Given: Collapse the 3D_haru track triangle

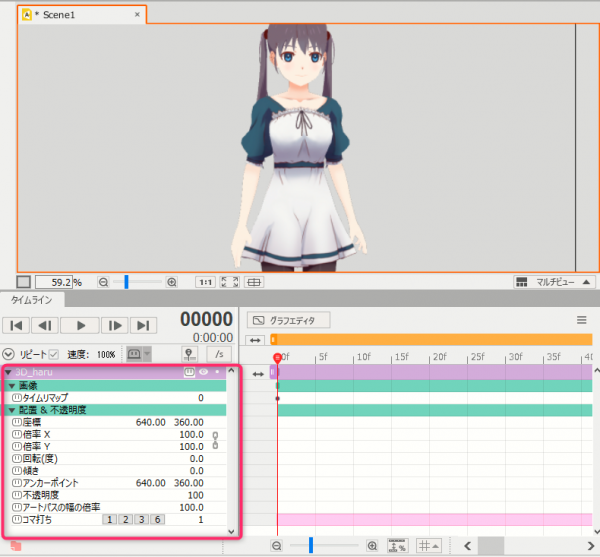Looking at the screenshot, I should click(x=8, y=372).
